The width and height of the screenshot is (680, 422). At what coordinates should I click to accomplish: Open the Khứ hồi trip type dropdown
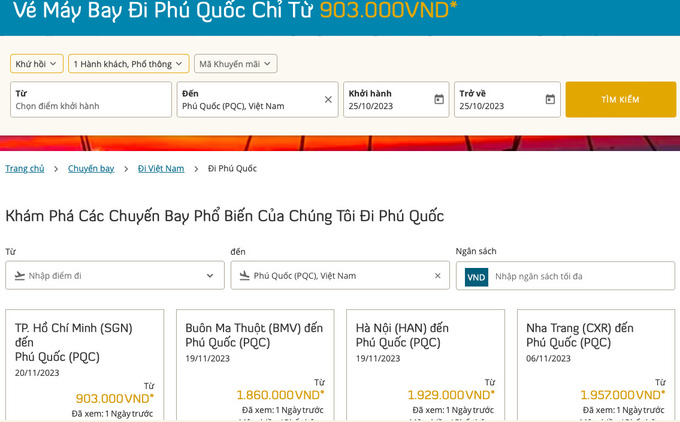pos(37,64)
